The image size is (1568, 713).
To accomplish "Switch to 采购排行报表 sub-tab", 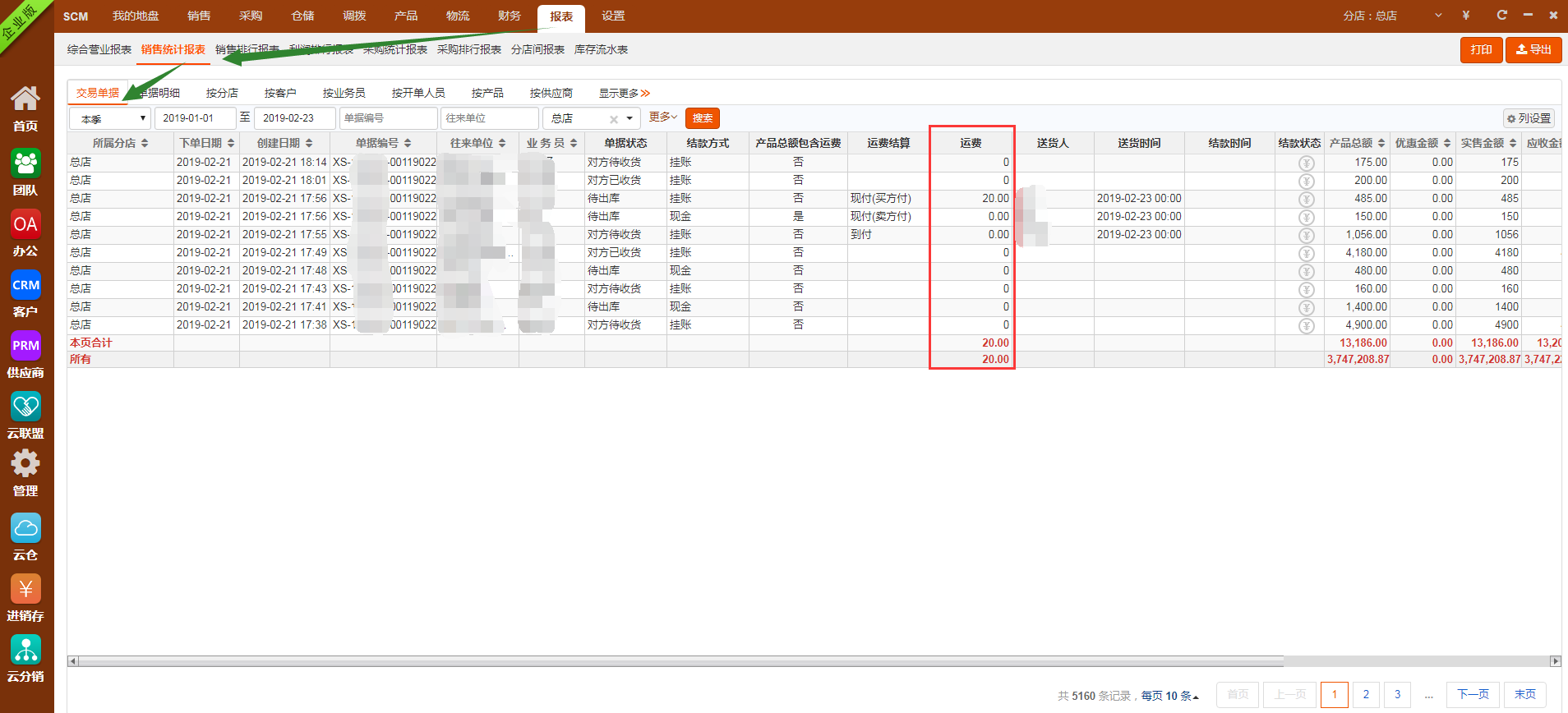I will click(469, 49).
